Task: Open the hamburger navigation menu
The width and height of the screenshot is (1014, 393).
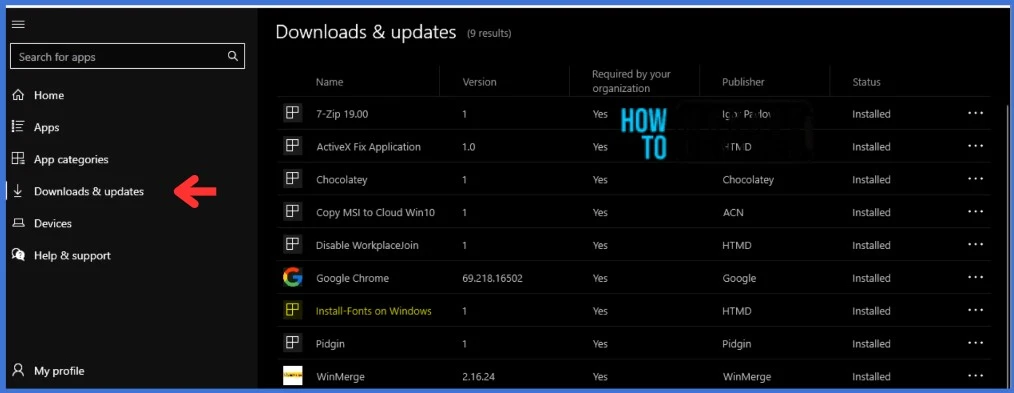Action: click(x=19, y=25)
